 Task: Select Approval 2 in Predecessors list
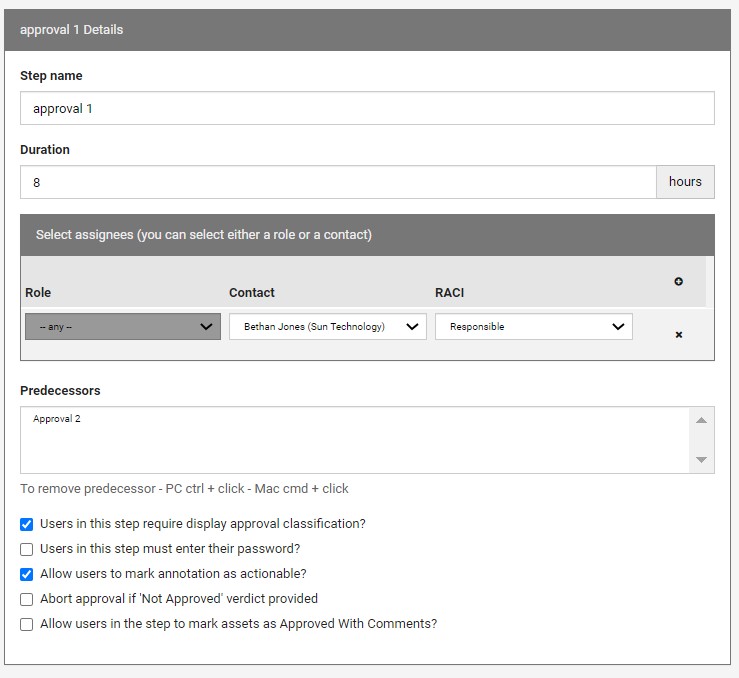57,419
